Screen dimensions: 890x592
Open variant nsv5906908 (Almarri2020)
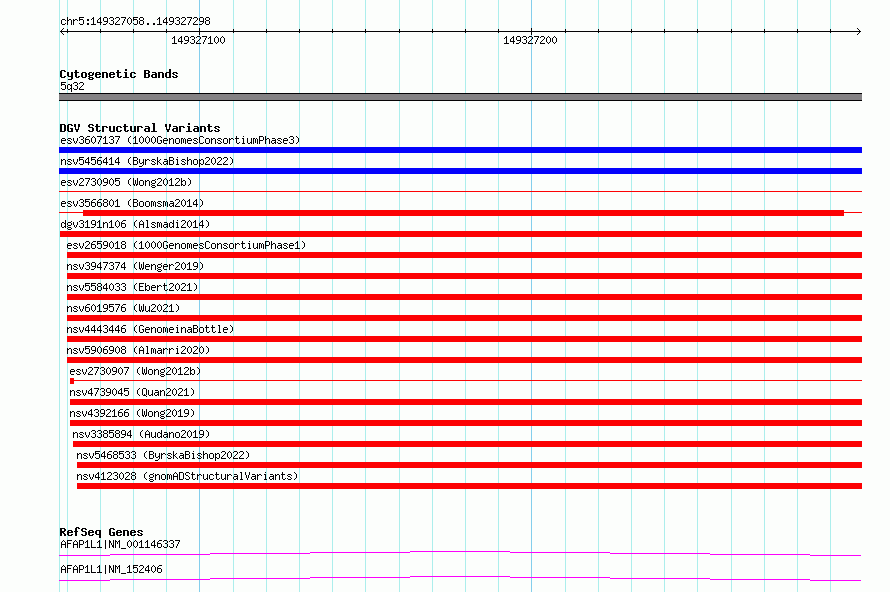tap(138, 350)
